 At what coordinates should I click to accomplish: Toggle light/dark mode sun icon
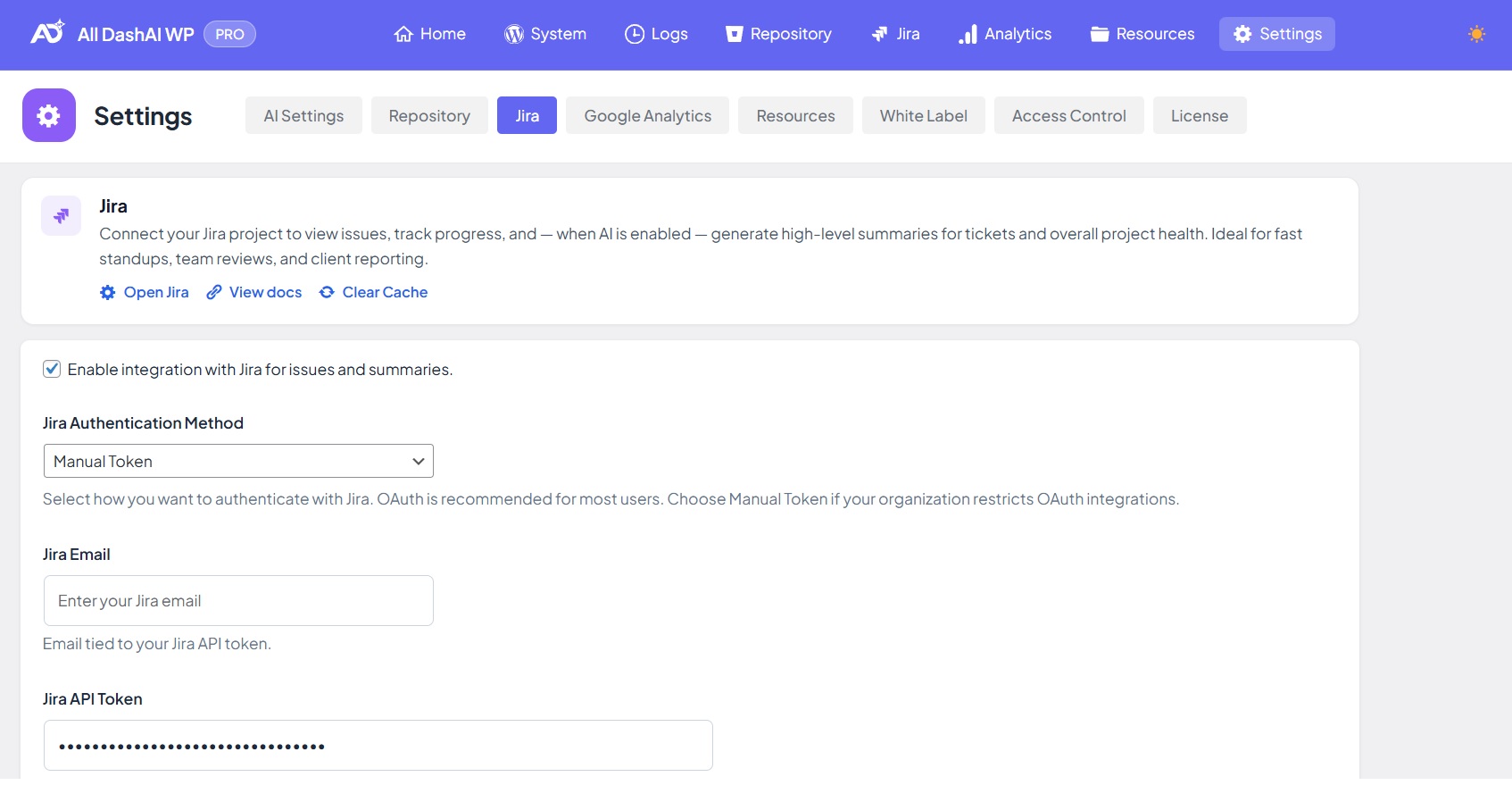(1476, 34)
